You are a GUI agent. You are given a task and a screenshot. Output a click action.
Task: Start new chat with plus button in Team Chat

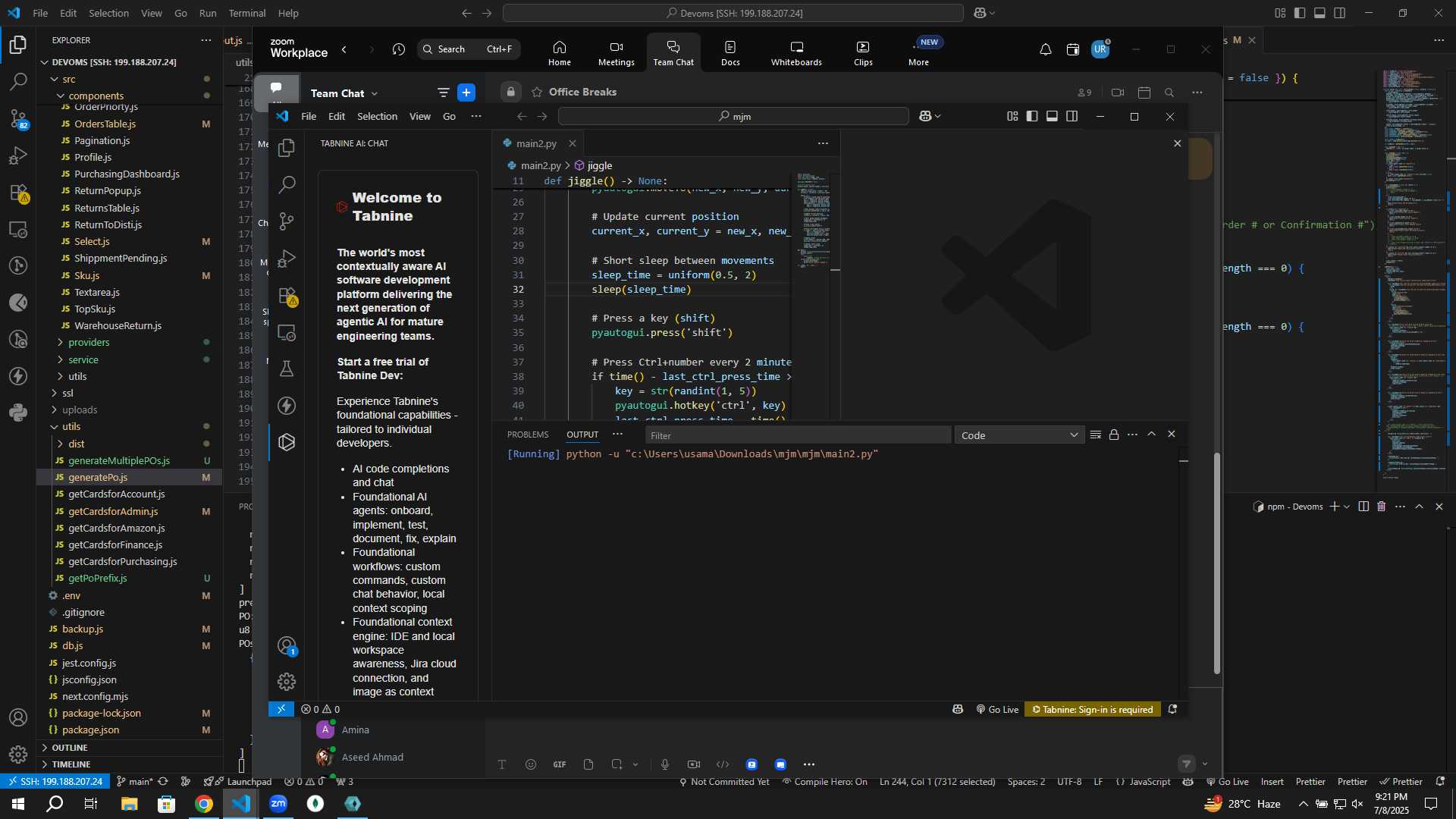(x=466, y=93)
